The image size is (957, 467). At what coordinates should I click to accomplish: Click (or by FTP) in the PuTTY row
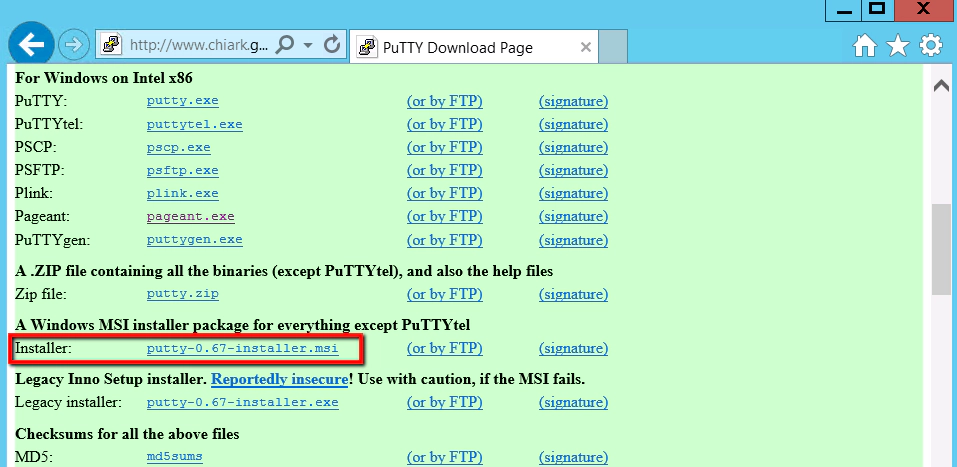[445, 101]
